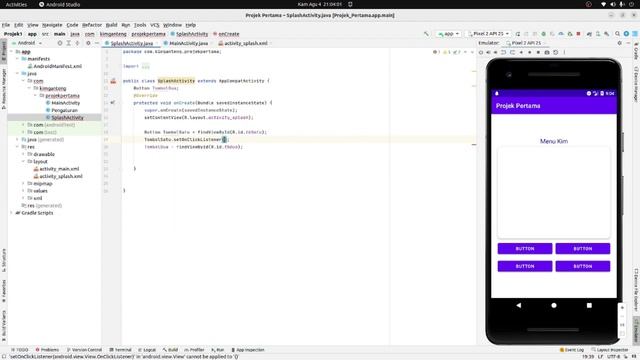640x360 pixels.
Task: Toggle the Favorites tool window side tab
Action: pos(4,291)
